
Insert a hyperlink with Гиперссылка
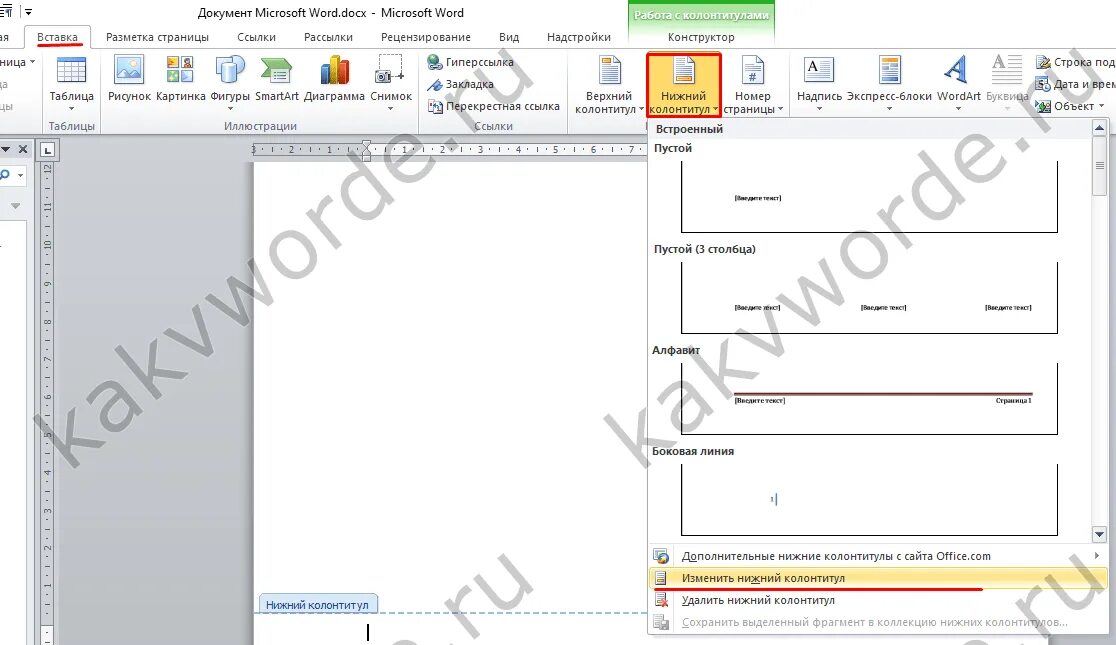click(470, 63)
